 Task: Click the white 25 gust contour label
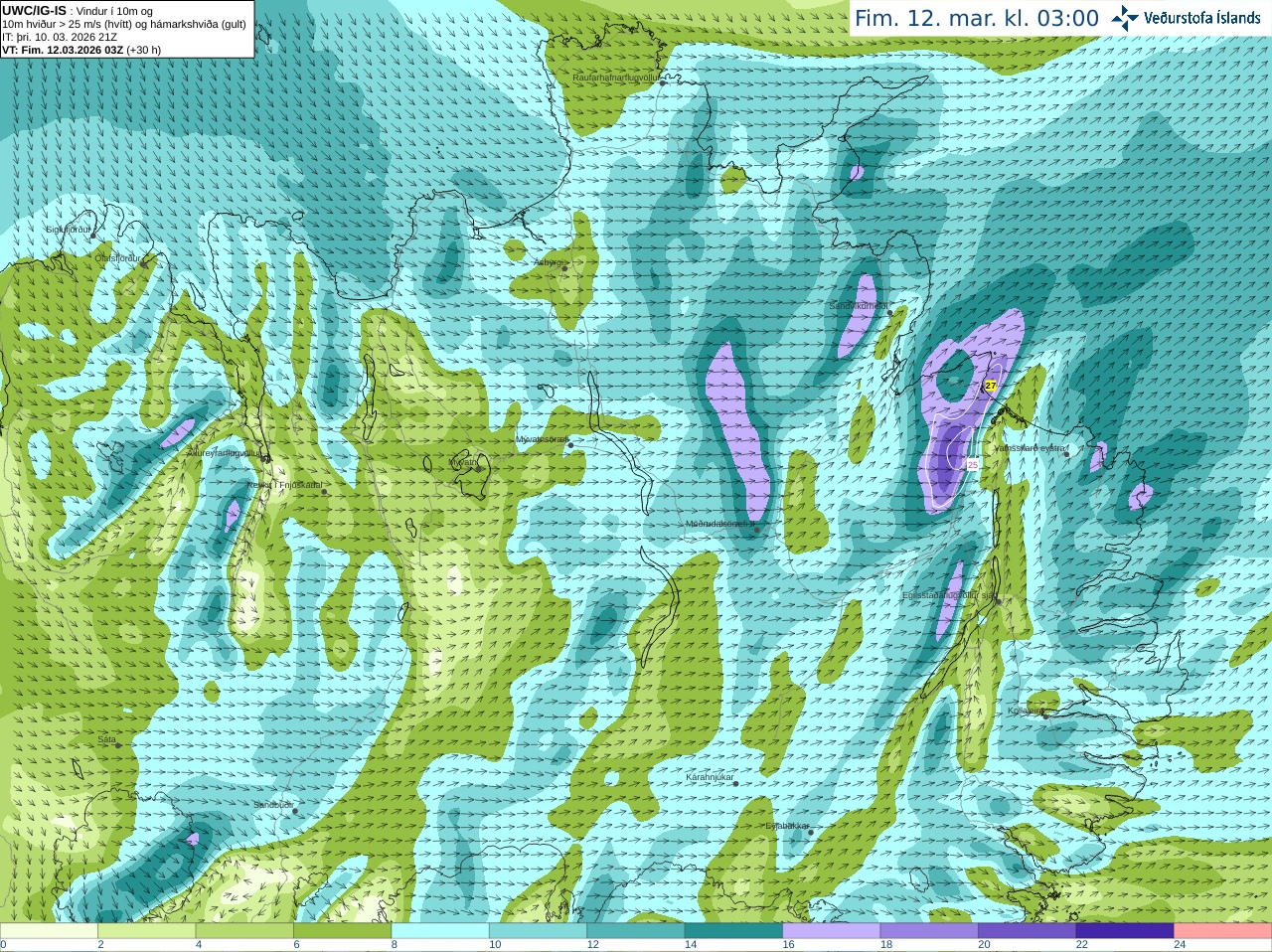tap(972, 464)
